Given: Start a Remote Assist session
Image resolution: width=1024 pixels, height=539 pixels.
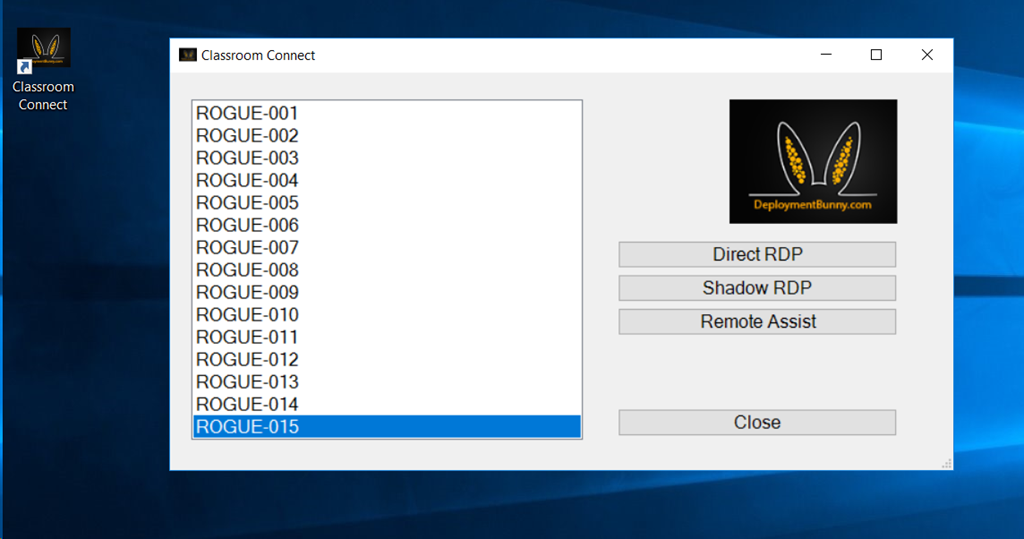Looking at the screenshot, I should [757, 322].
